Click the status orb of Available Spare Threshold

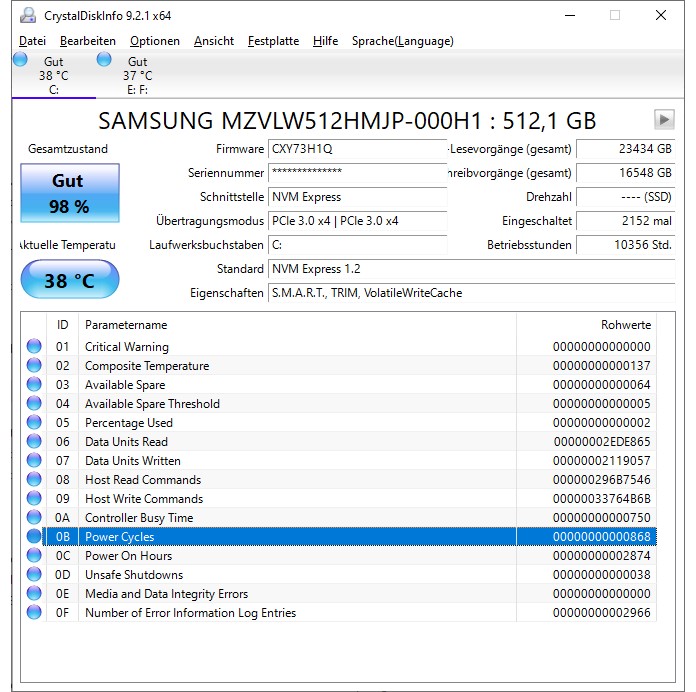(34, 403)
